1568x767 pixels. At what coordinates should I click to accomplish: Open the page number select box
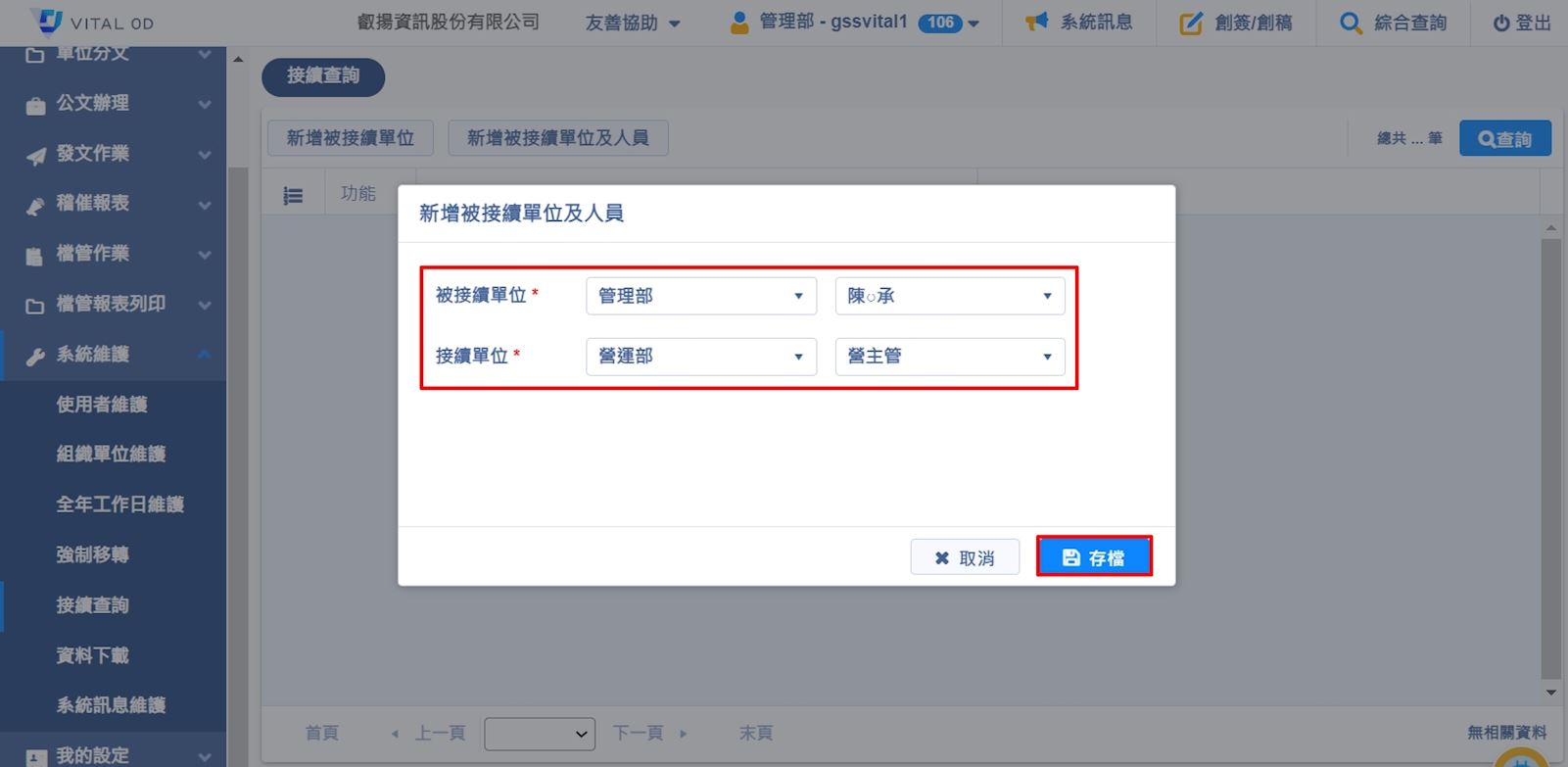[540, 734]
